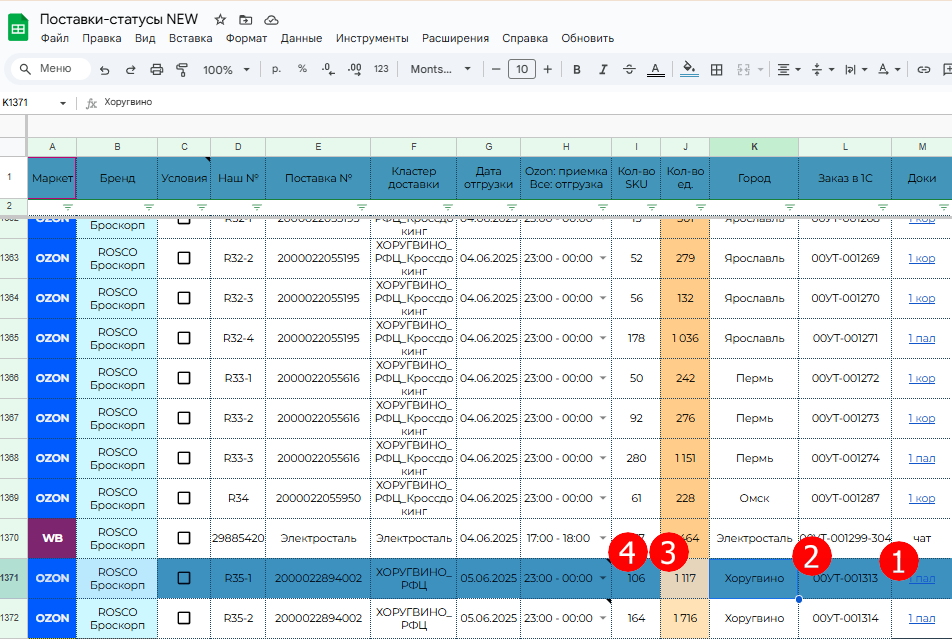Open the fill color picker

pyautogui.click(x=688, y=70)
